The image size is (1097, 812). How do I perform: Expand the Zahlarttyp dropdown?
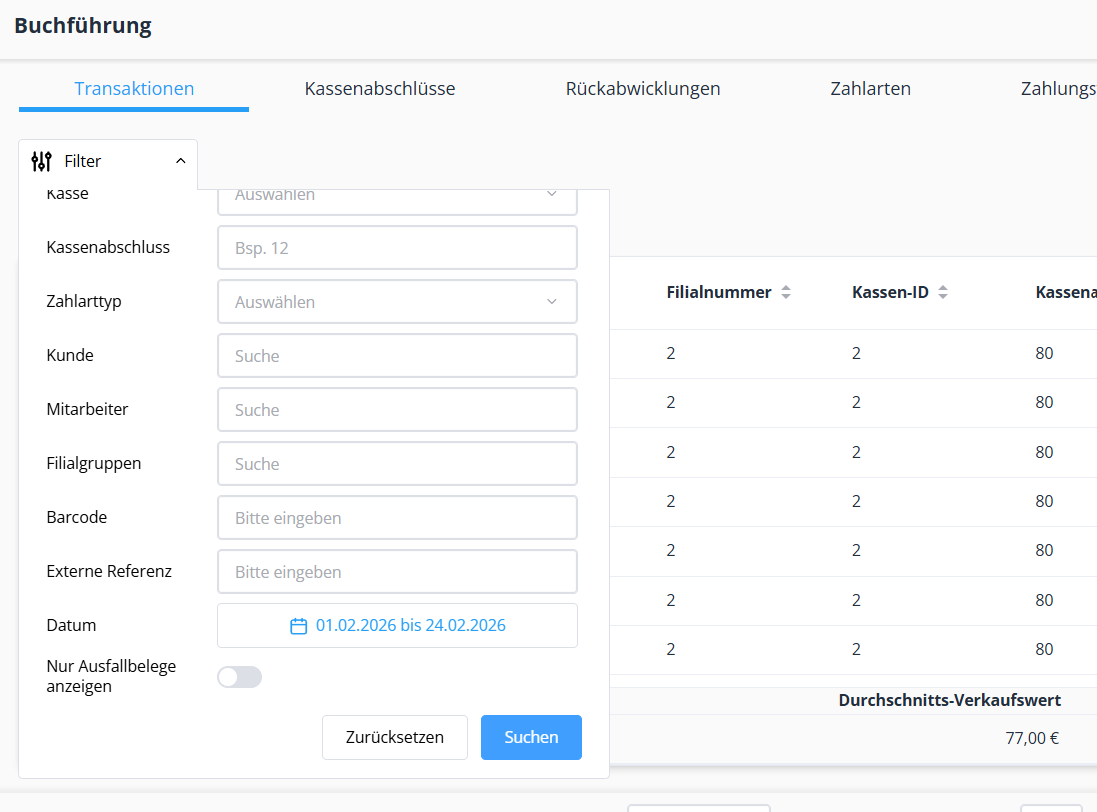tap(397, 302)
